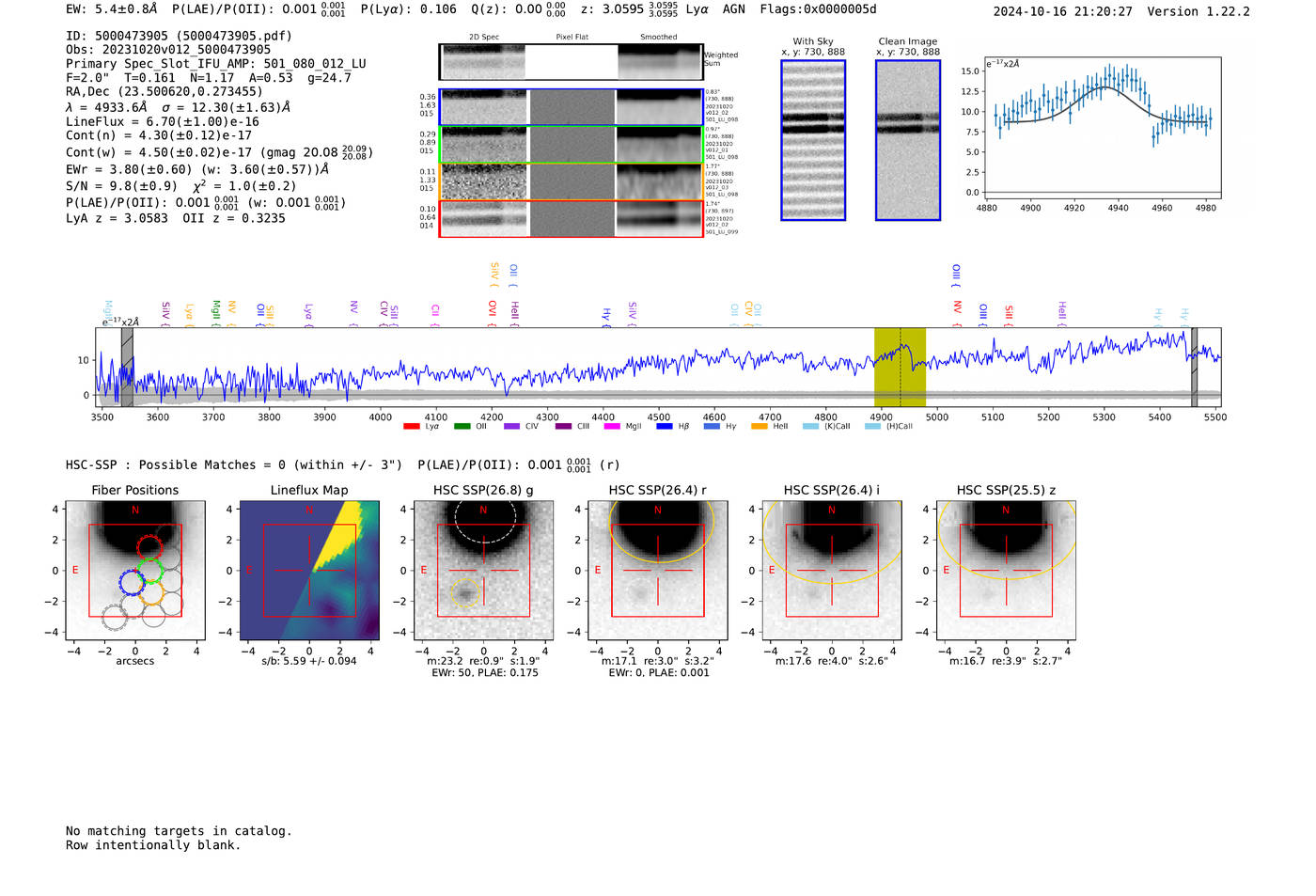Click the ID: 5000473905 (5000473905.pdf) text
Image resolution: width=1316 pixels, height=896 pixels.
pos(179,36)
